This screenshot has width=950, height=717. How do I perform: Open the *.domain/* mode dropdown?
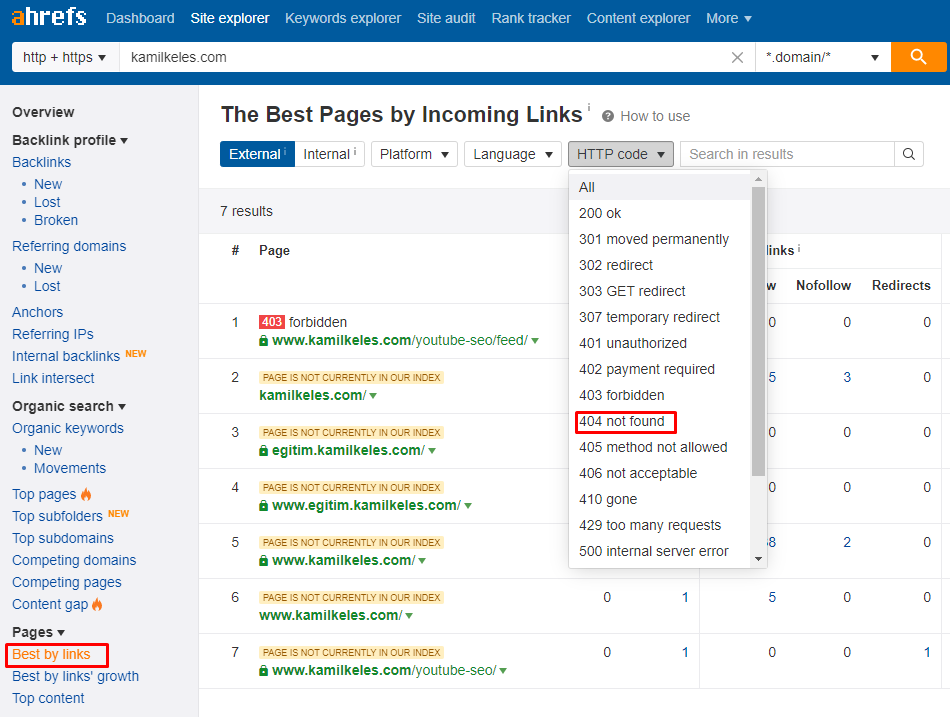tap(823, 57)
